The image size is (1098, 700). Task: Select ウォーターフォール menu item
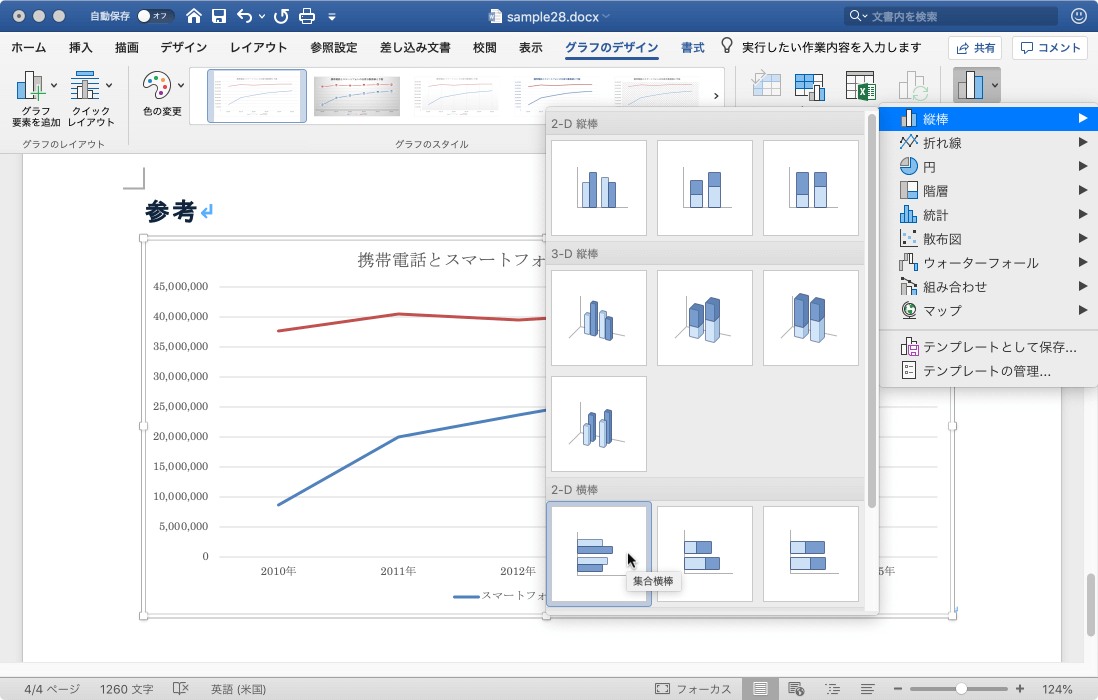pos(988,262)
